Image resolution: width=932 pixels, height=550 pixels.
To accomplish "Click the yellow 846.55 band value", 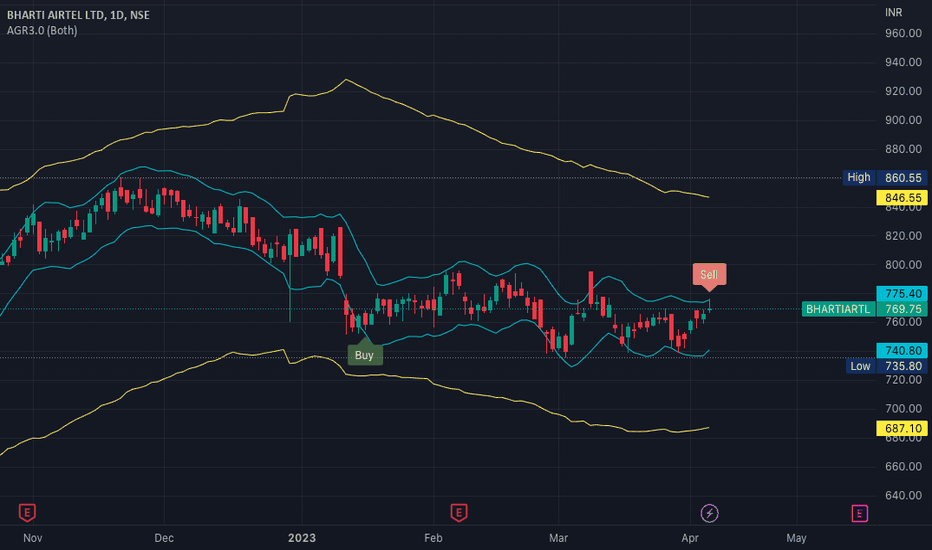I will click(902, 197).
